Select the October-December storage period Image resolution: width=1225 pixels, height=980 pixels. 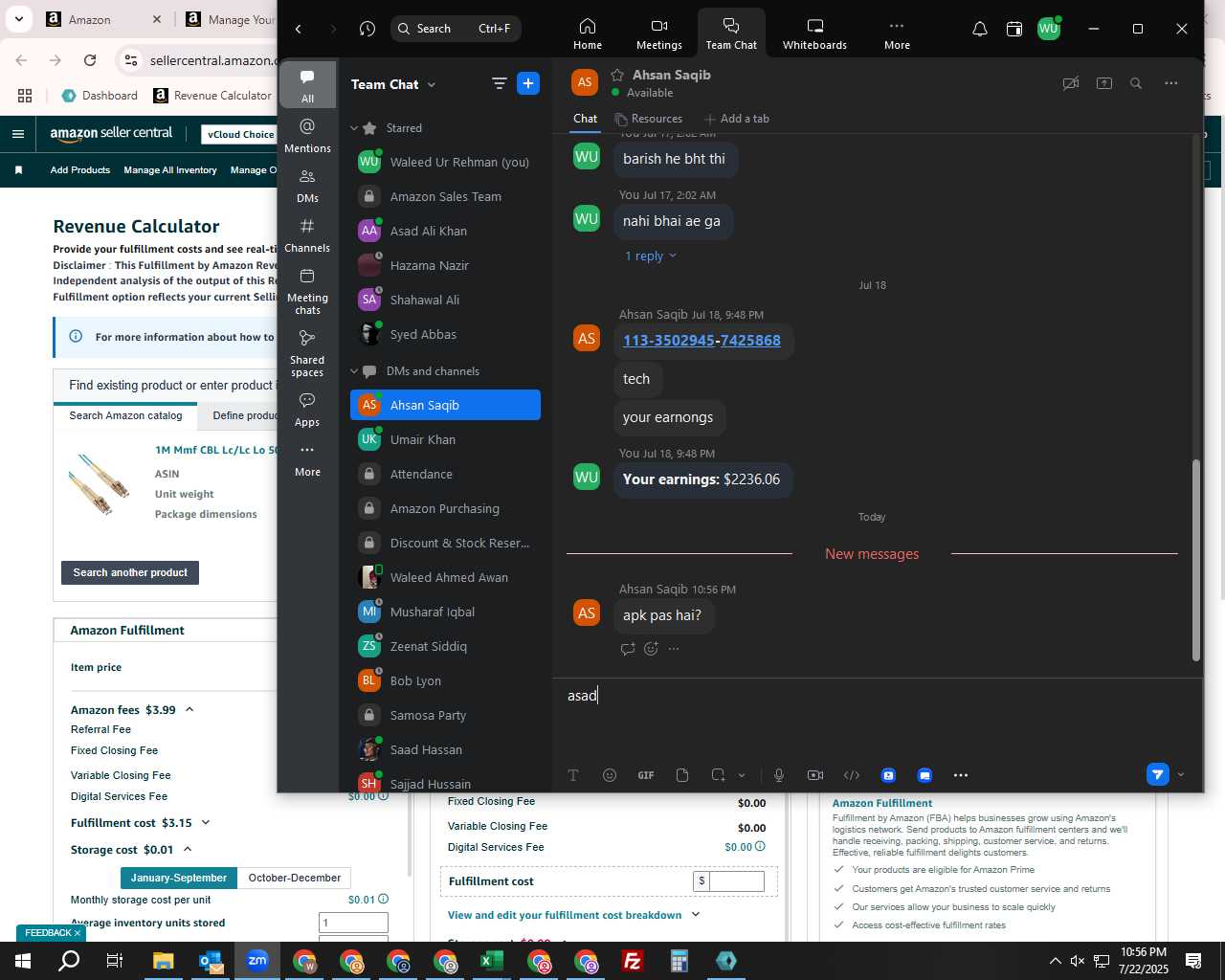click(294, 878)
